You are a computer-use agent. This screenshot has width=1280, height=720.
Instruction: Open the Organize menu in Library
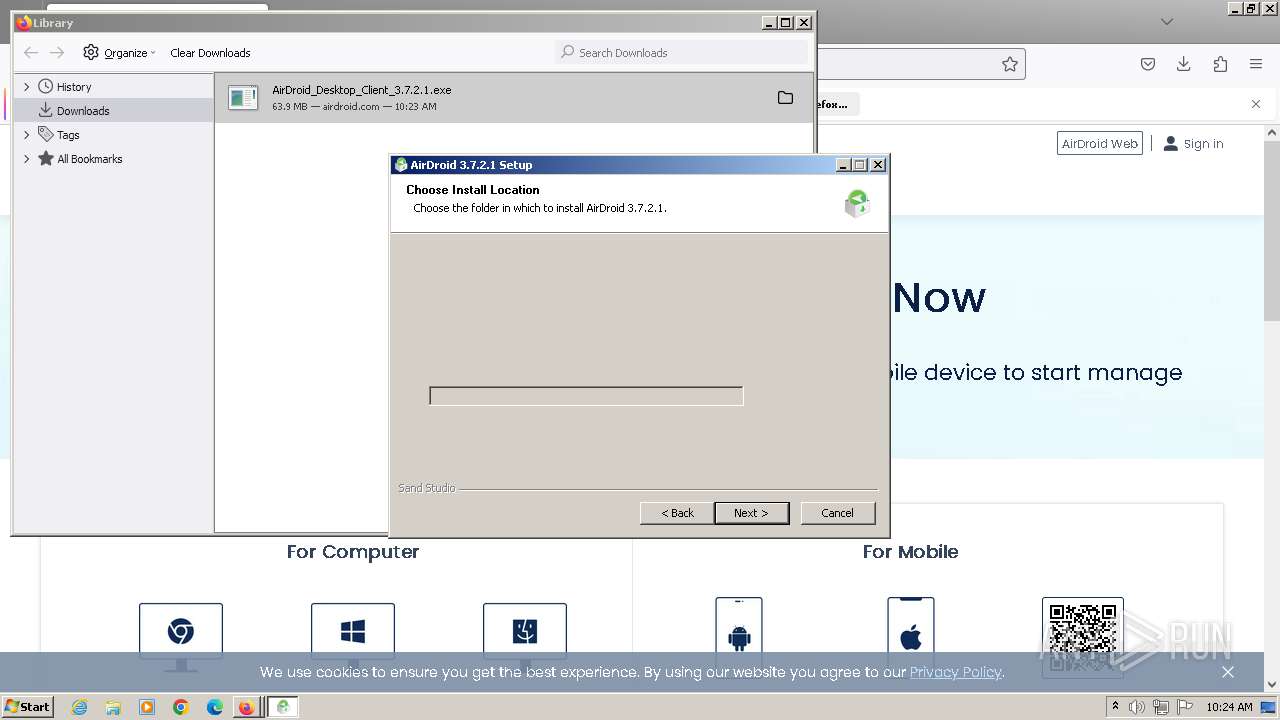click(120, 53)
